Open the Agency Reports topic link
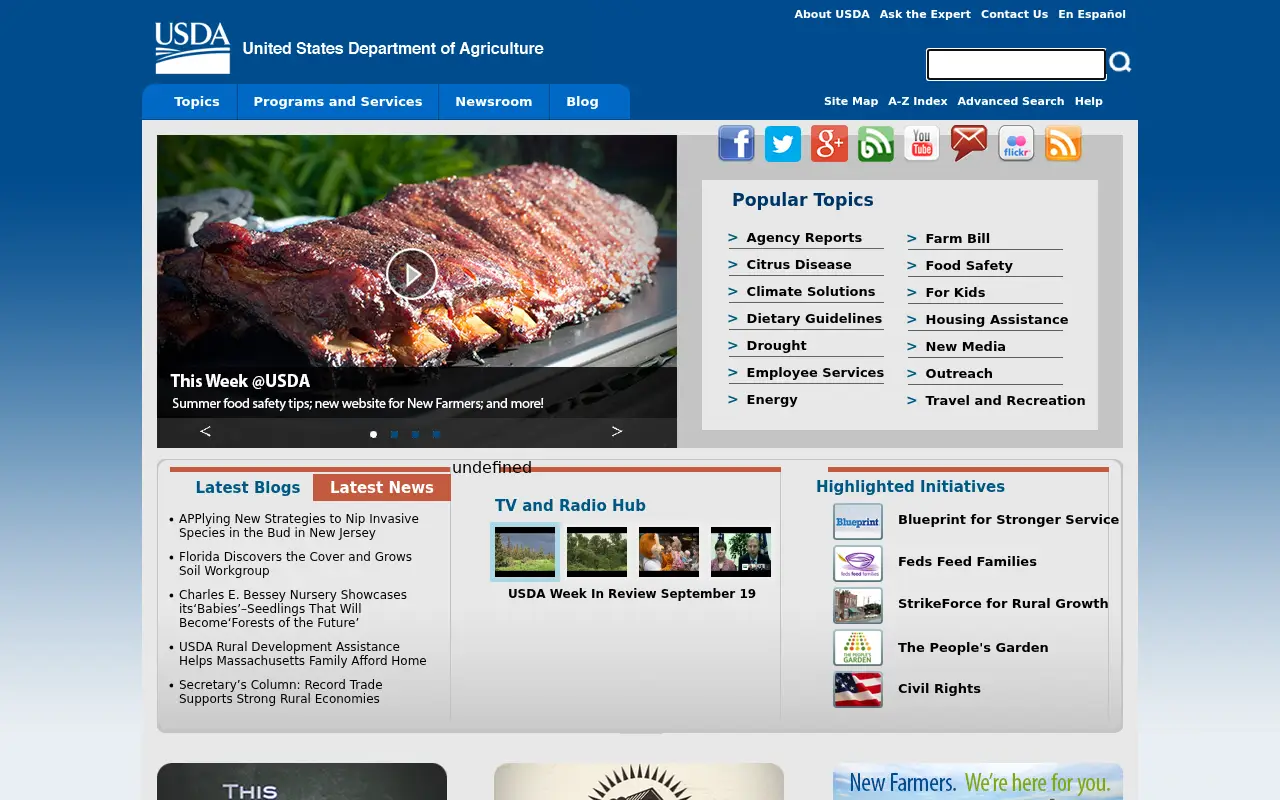 (804, 238)
